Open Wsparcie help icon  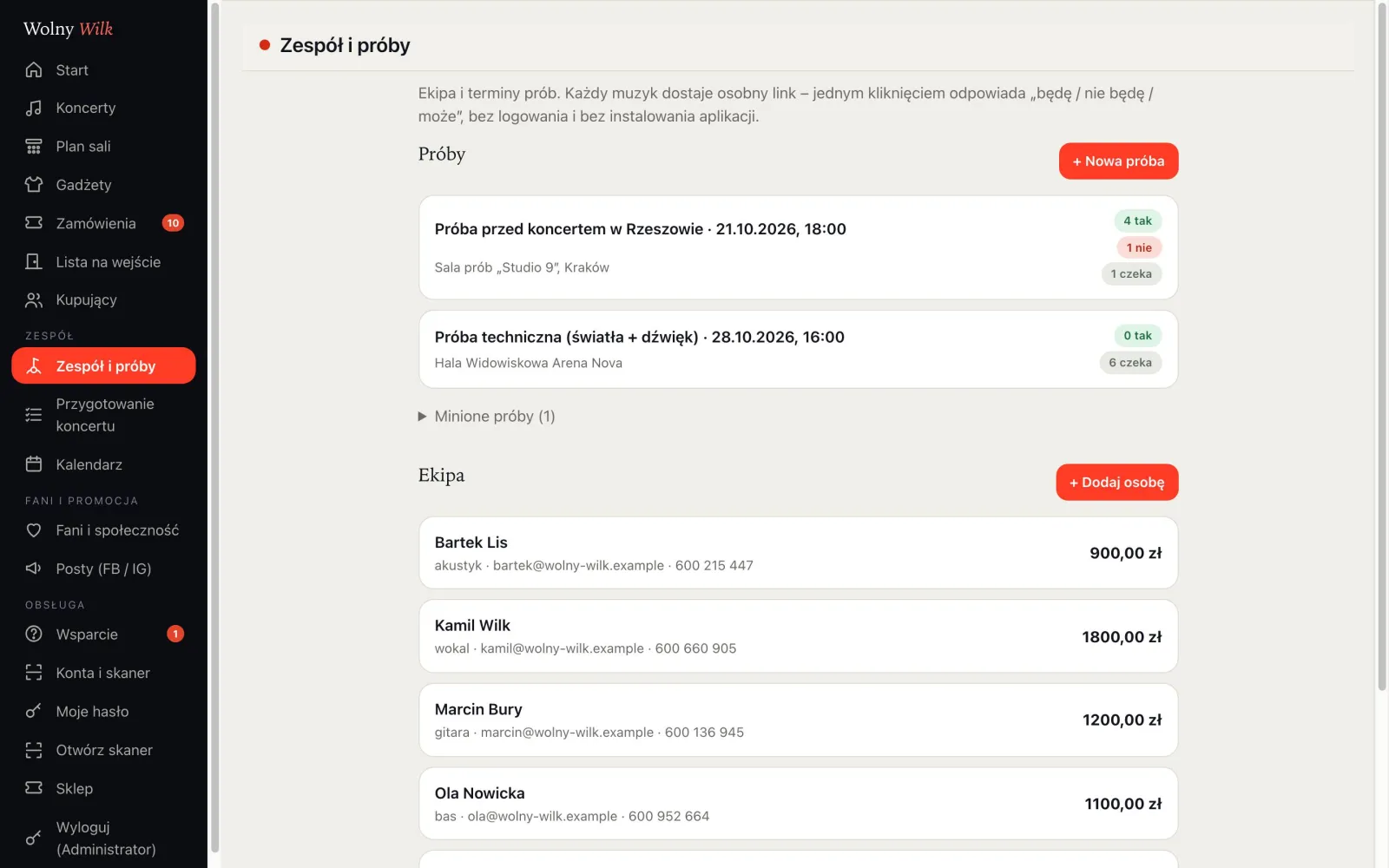click(x=34, y=635)
